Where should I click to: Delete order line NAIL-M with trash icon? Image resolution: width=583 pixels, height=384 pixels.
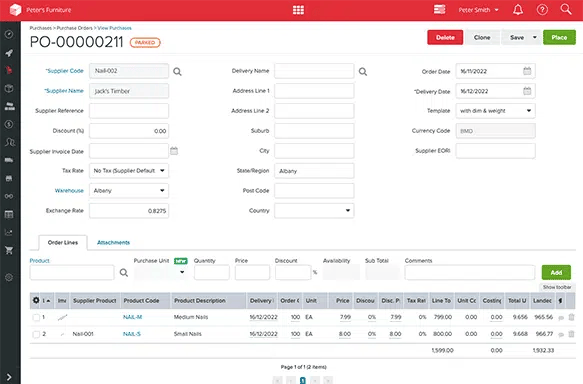pos(571,317)
